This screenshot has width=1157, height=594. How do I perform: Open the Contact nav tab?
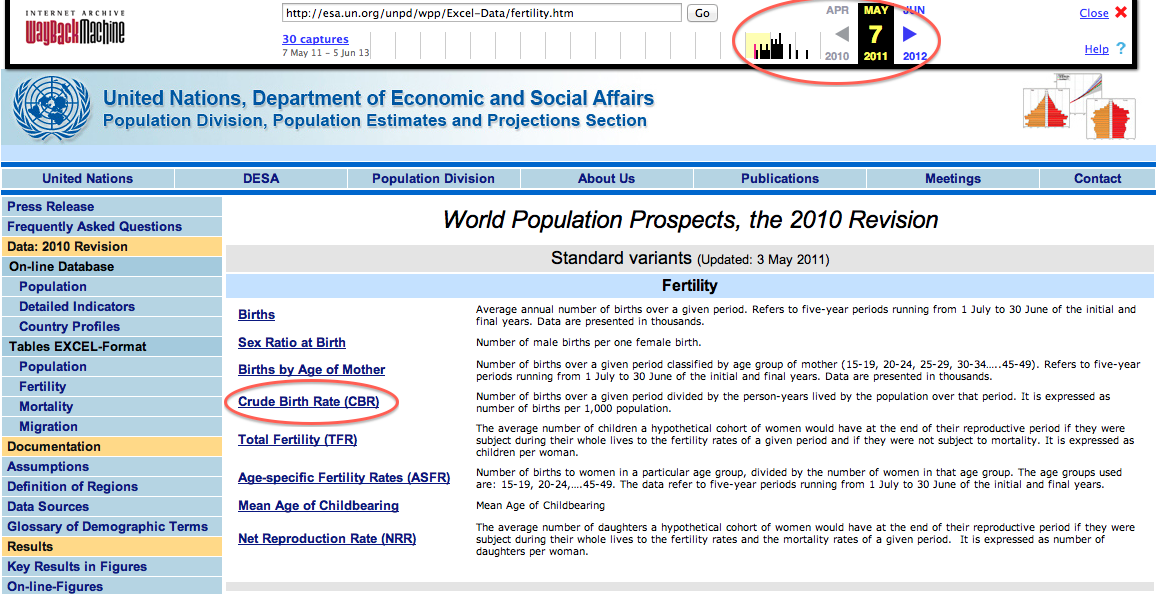[x=1097, y=179]
